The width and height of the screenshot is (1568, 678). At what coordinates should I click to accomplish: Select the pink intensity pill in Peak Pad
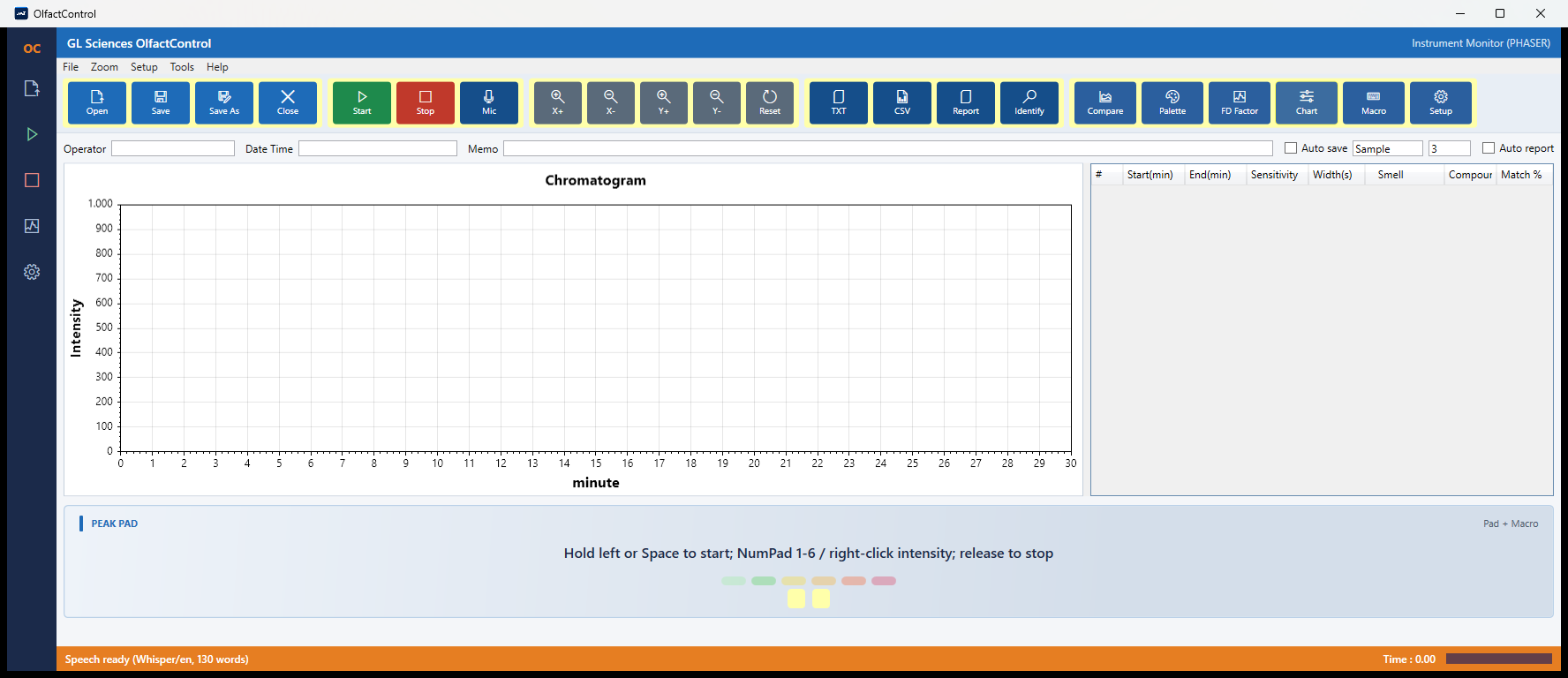click(x=884, y=581)
